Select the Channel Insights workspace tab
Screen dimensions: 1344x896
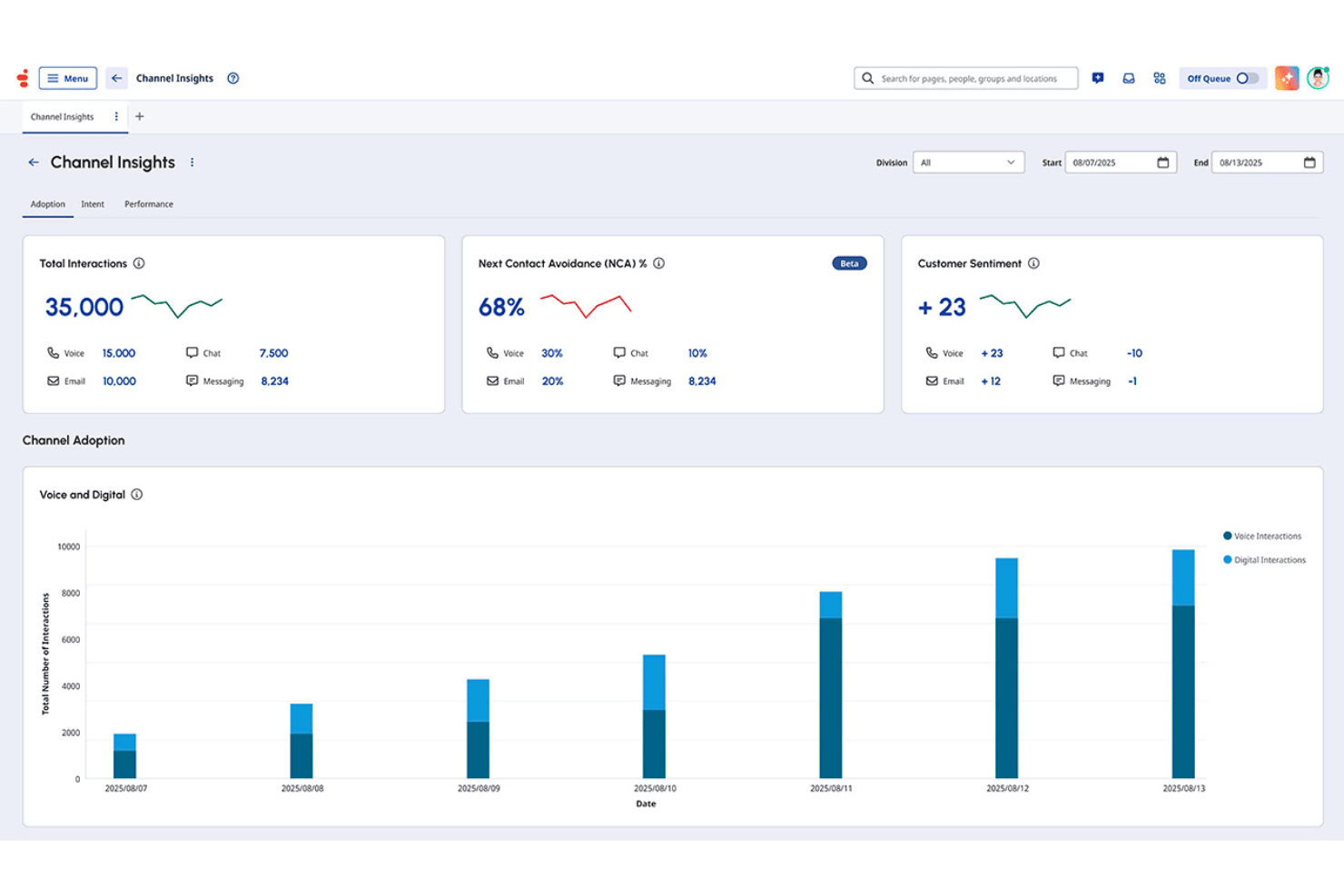point(62,116)
